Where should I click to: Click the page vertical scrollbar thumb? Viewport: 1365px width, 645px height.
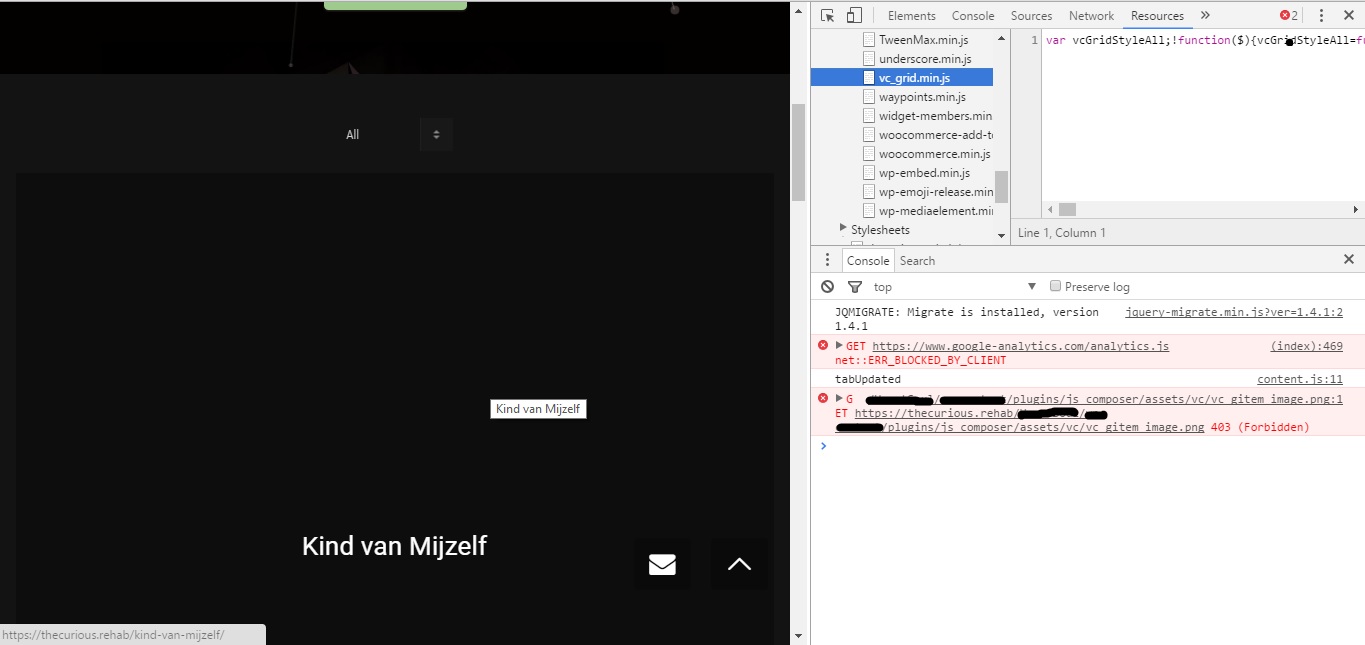[x=798, y=152]
